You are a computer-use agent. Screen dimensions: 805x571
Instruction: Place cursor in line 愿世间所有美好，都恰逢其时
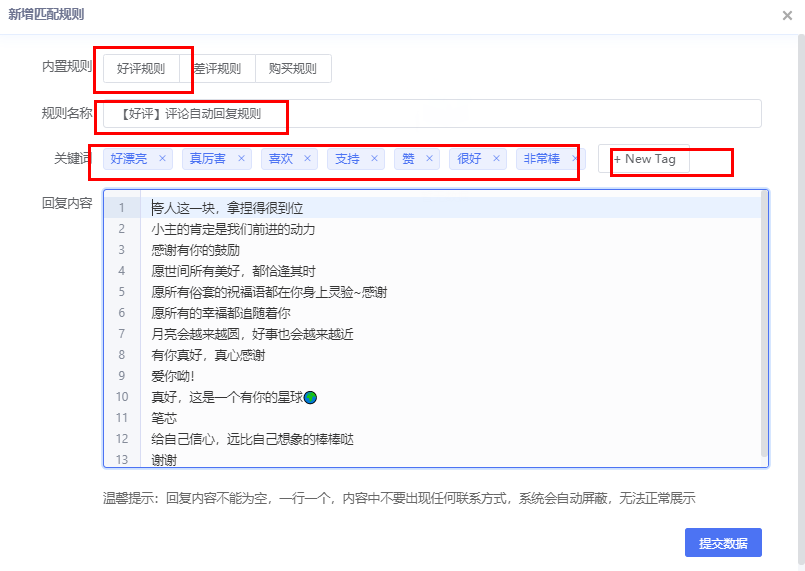point(233,271)
